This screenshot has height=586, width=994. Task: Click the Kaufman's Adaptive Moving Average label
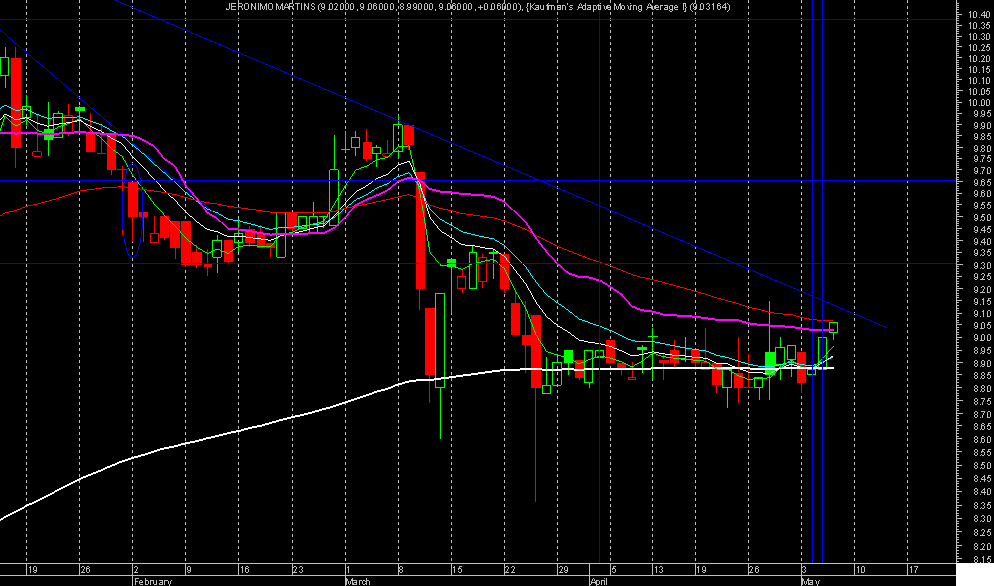608,6
